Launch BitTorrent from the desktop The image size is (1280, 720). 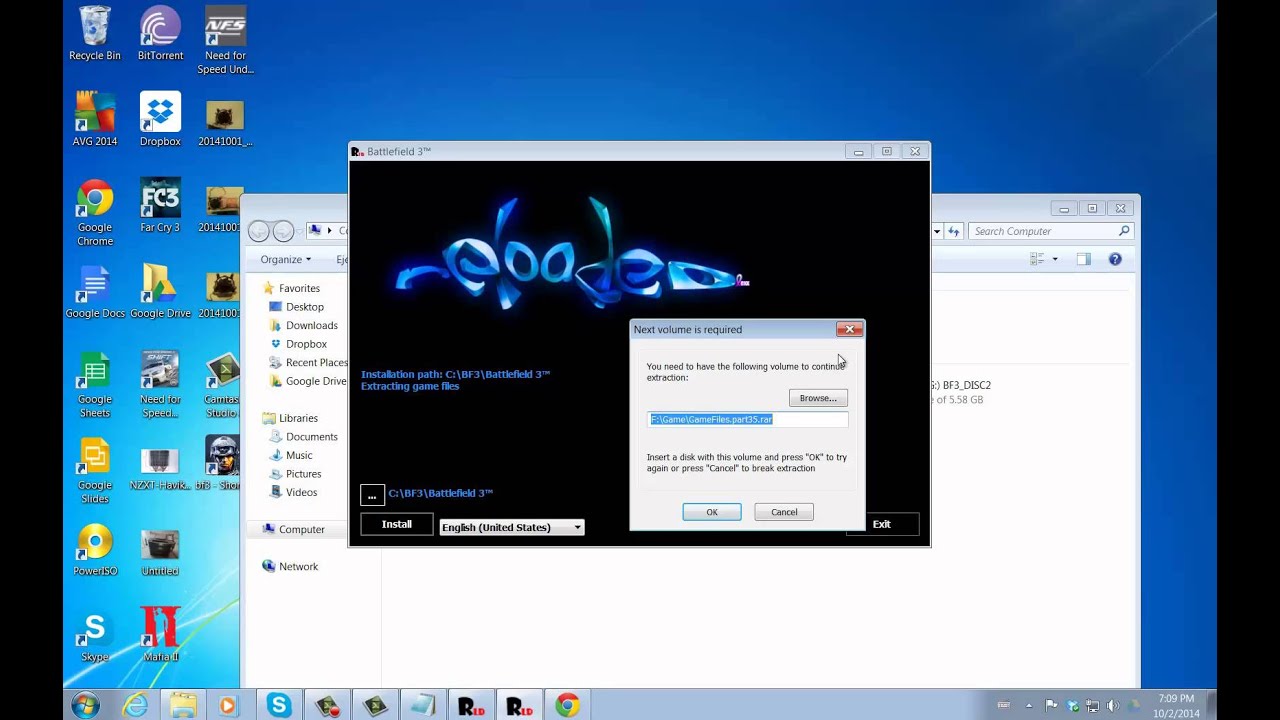pyautogui.click(x=160, y=34)
